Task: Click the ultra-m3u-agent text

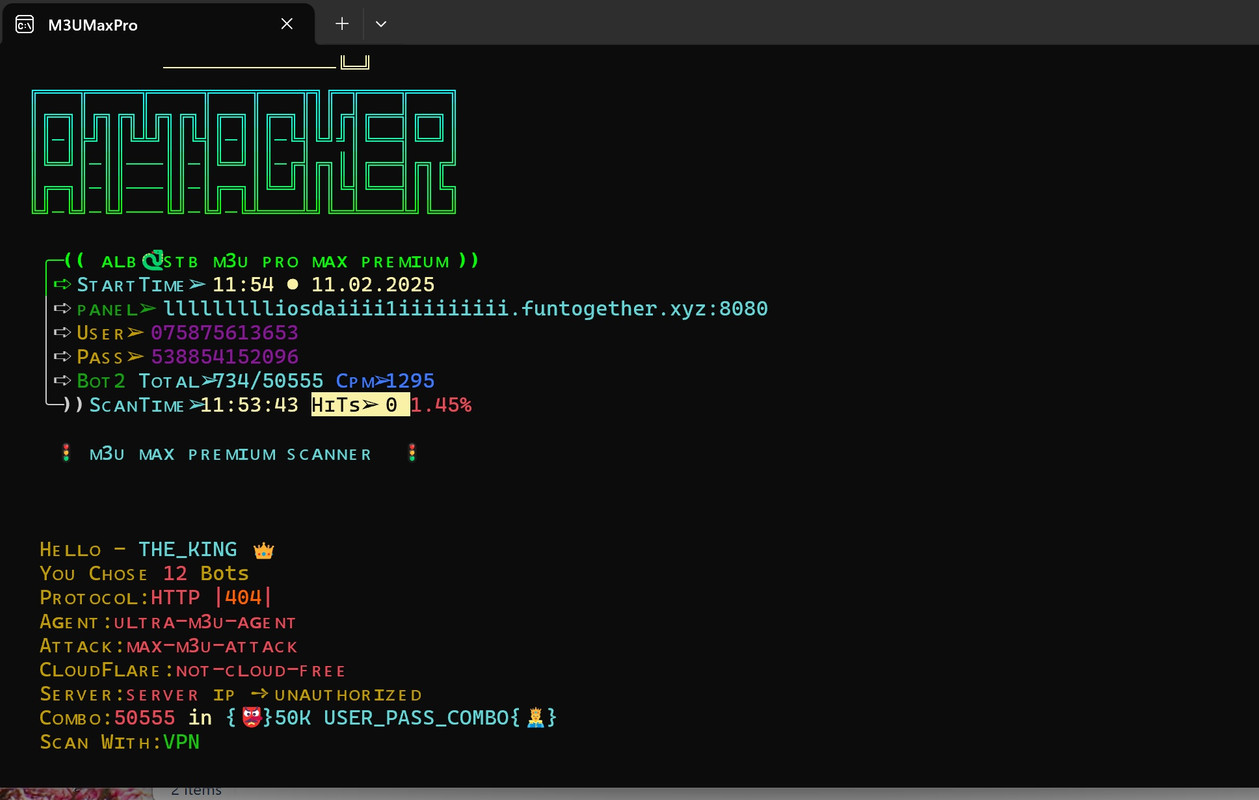Action: coord(205,622)
